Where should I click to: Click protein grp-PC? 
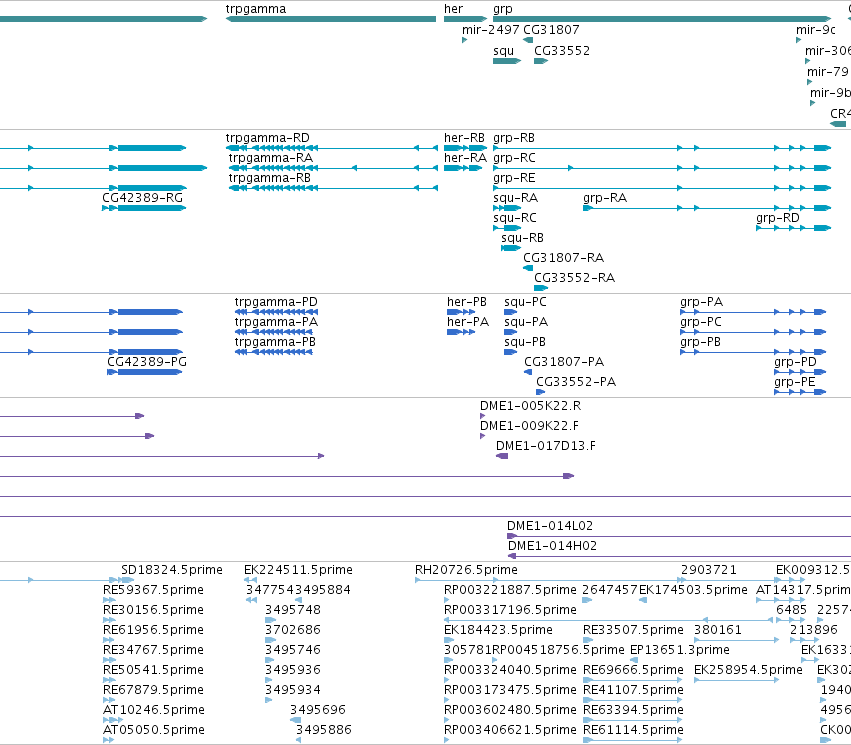point(753,332)
